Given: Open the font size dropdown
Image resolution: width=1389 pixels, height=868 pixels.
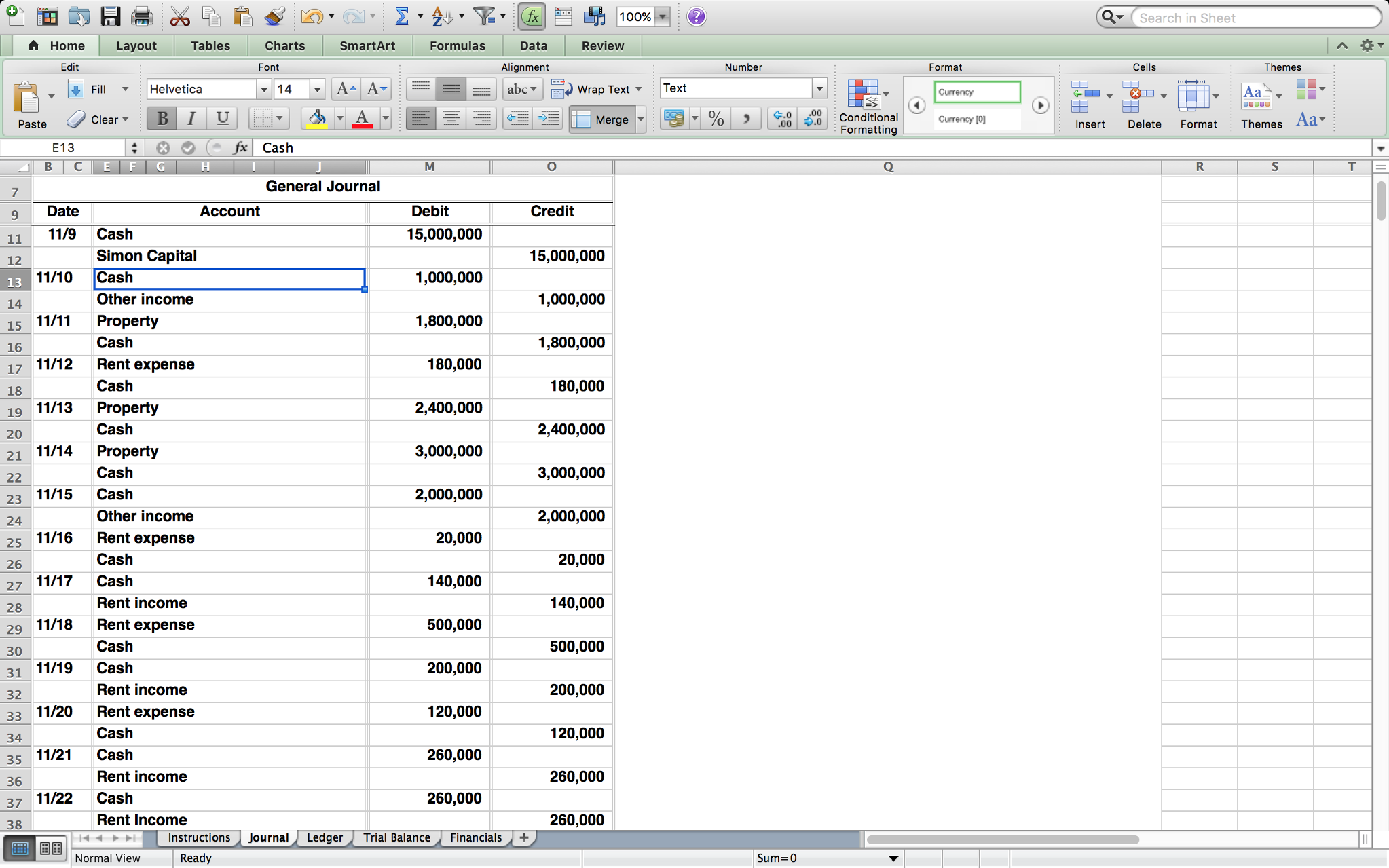Looking at the screenshot, I should point(317,89).
